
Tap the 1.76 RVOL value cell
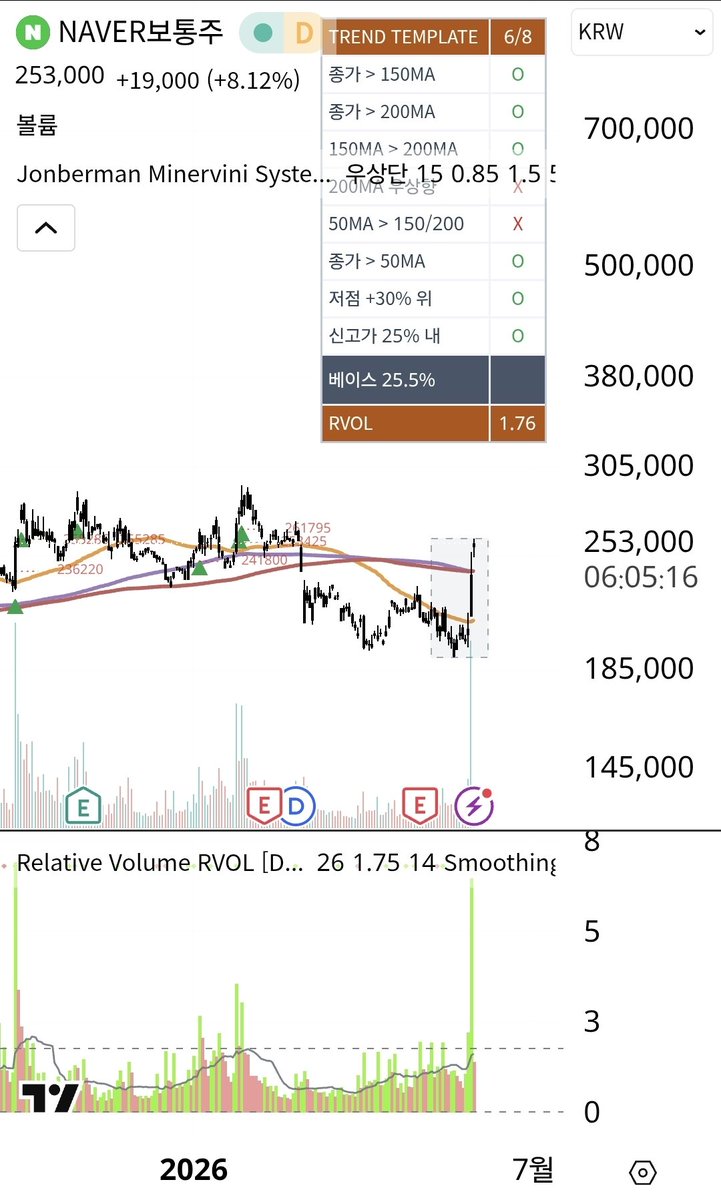tap(518, 423)
